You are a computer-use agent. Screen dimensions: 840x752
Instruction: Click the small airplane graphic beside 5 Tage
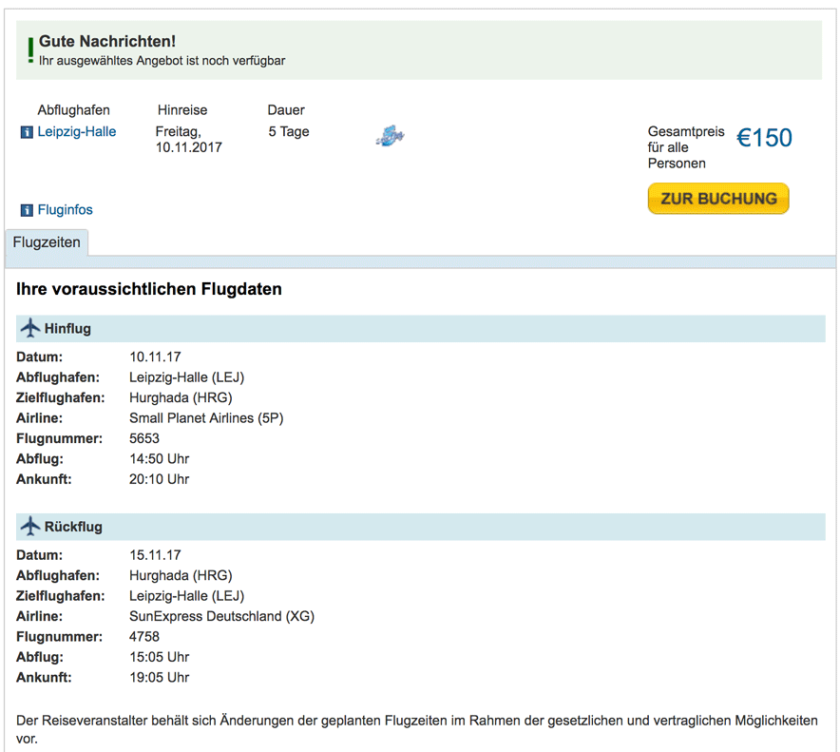[x=390, y=136]
